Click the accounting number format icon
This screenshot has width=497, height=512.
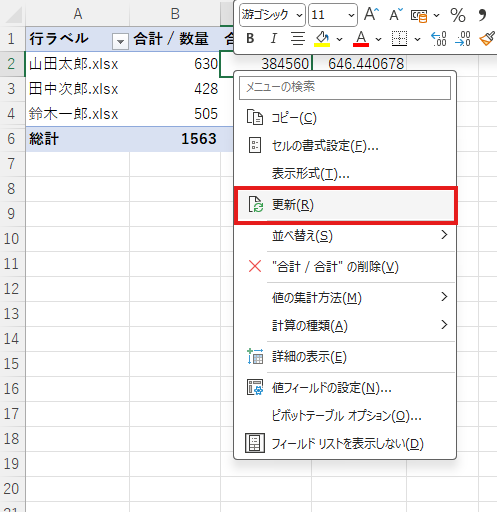(419, 15)
